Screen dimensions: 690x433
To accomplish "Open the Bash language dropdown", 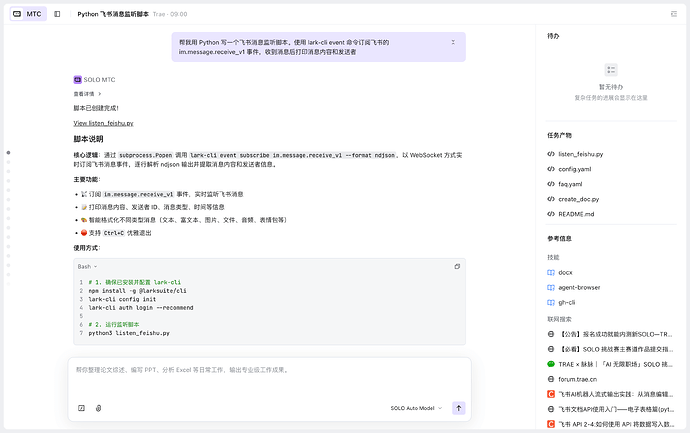I will (87, 267).
